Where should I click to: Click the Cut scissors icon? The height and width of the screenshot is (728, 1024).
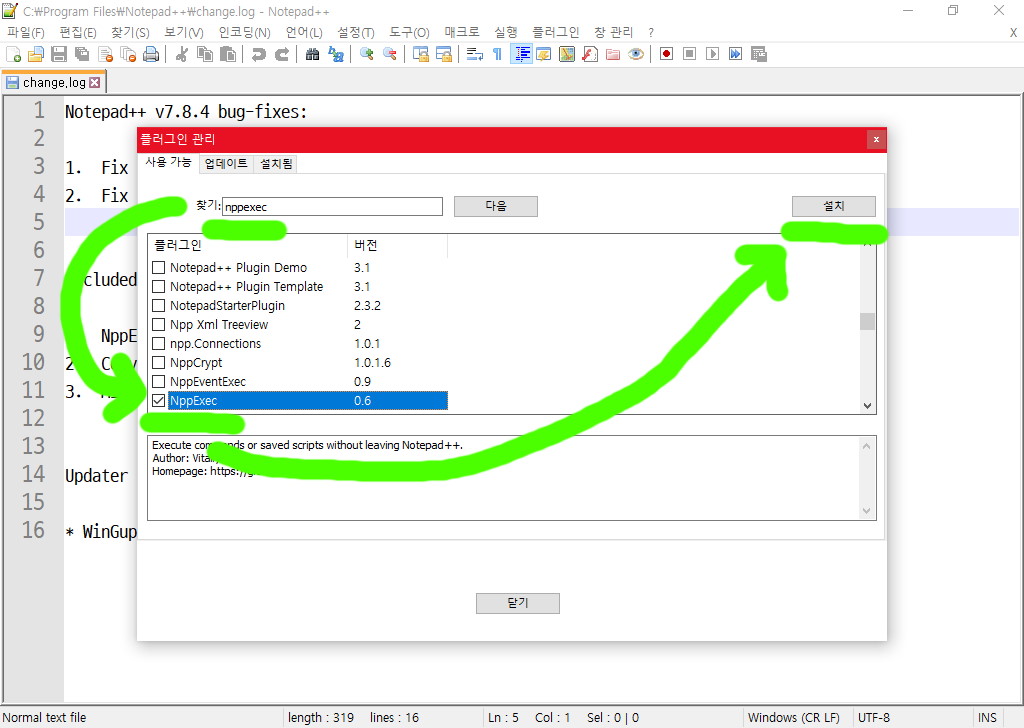click(182, 54)
